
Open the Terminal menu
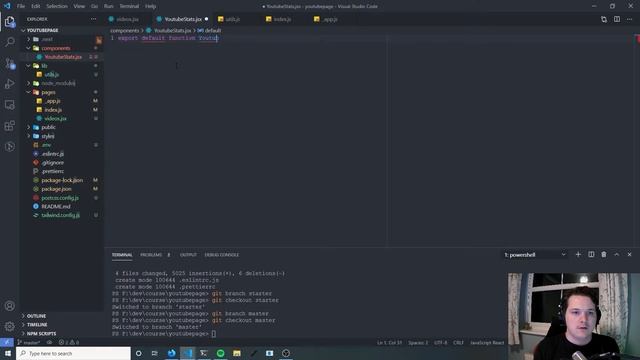tap(129, 6)
